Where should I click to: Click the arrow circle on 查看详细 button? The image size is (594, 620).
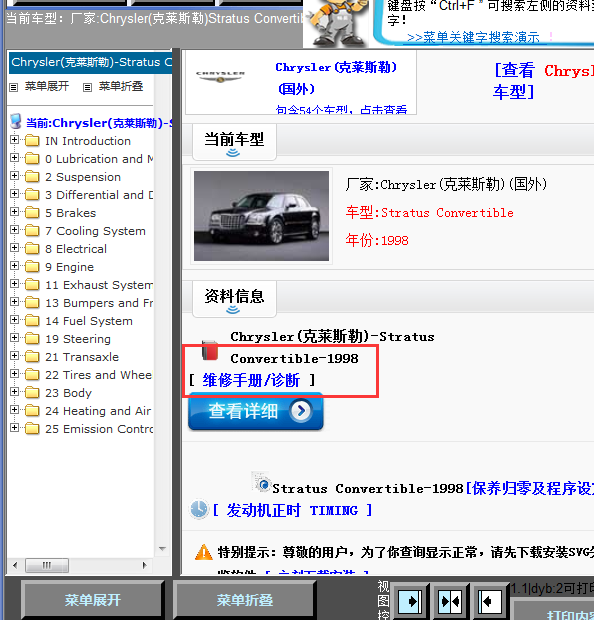tap(301, 411)
